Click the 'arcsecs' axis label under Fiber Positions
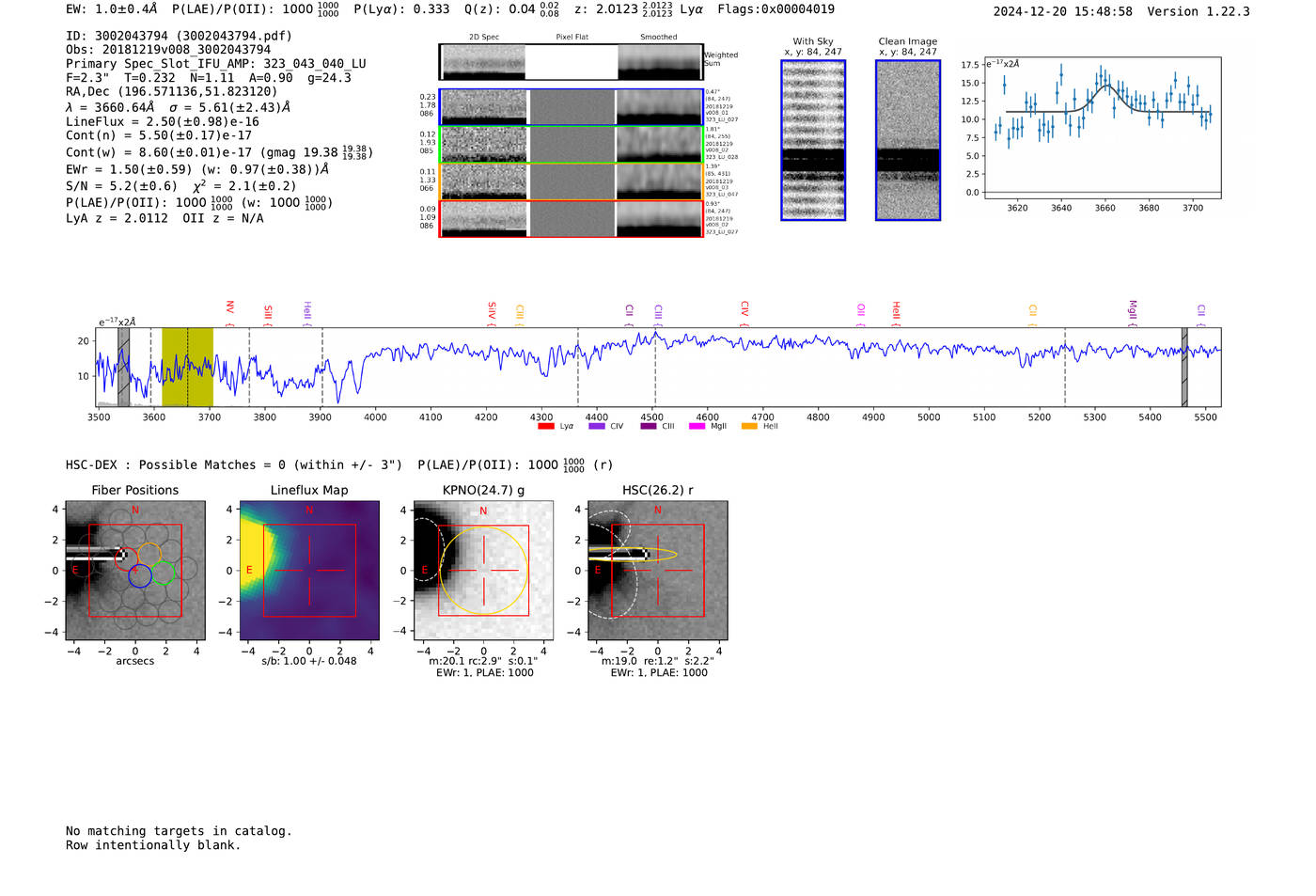This screenshot has width=1316, height=896. tap(135, 661)
